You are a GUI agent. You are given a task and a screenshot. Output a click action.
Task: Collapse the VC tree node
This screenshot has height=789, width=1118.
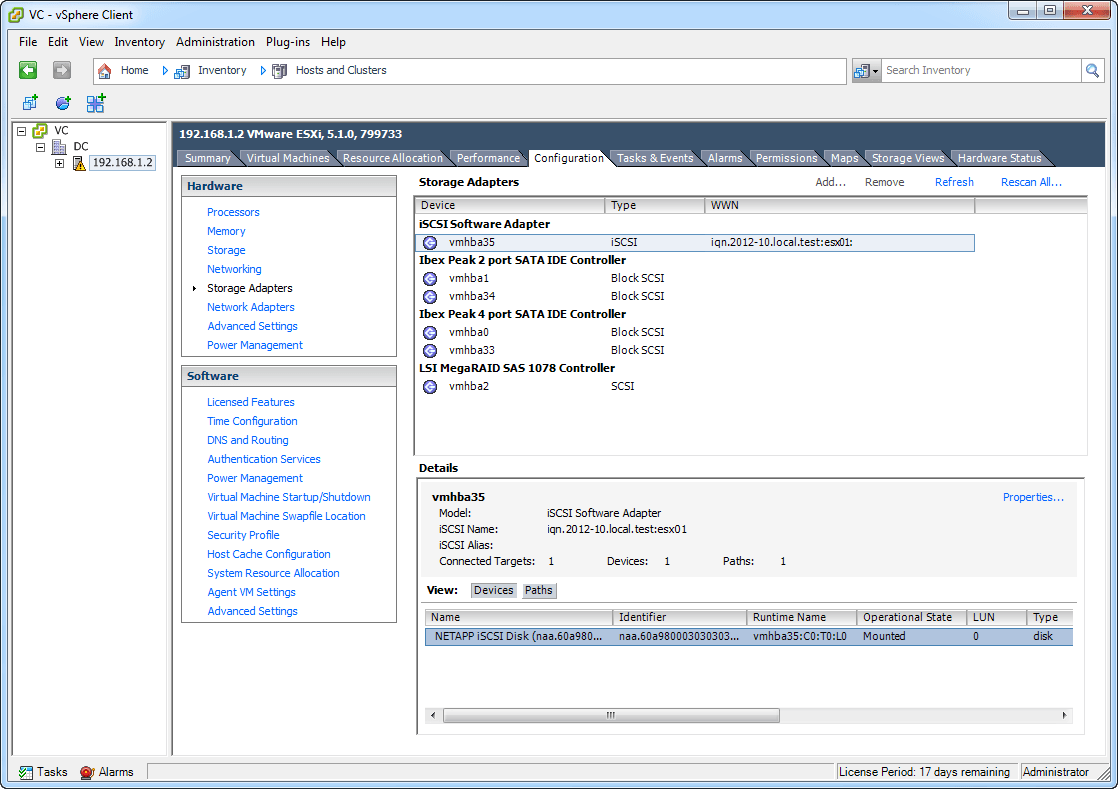pyautogui.click(x=21, y=131)
